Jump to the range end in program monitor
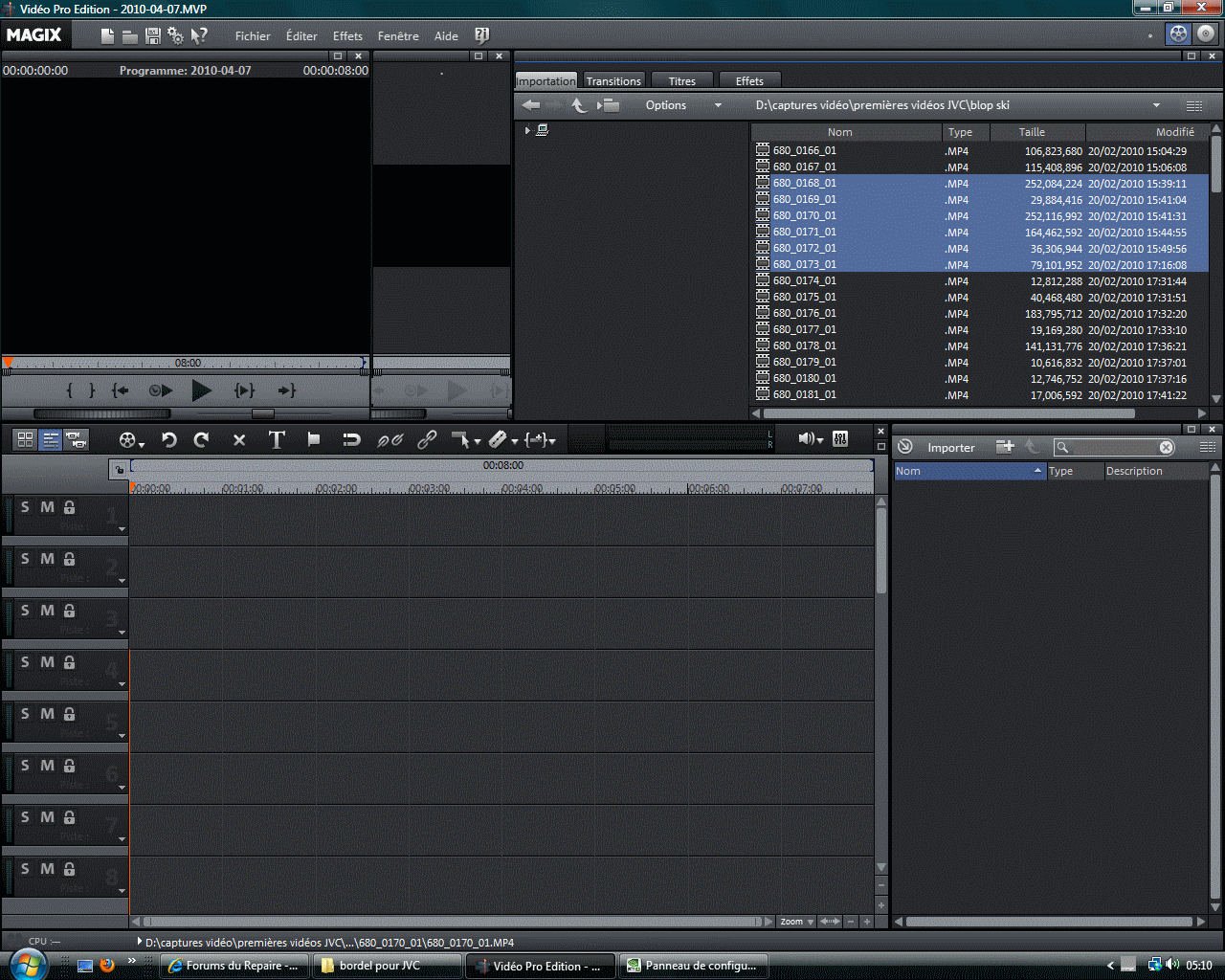 click(286, 390)
